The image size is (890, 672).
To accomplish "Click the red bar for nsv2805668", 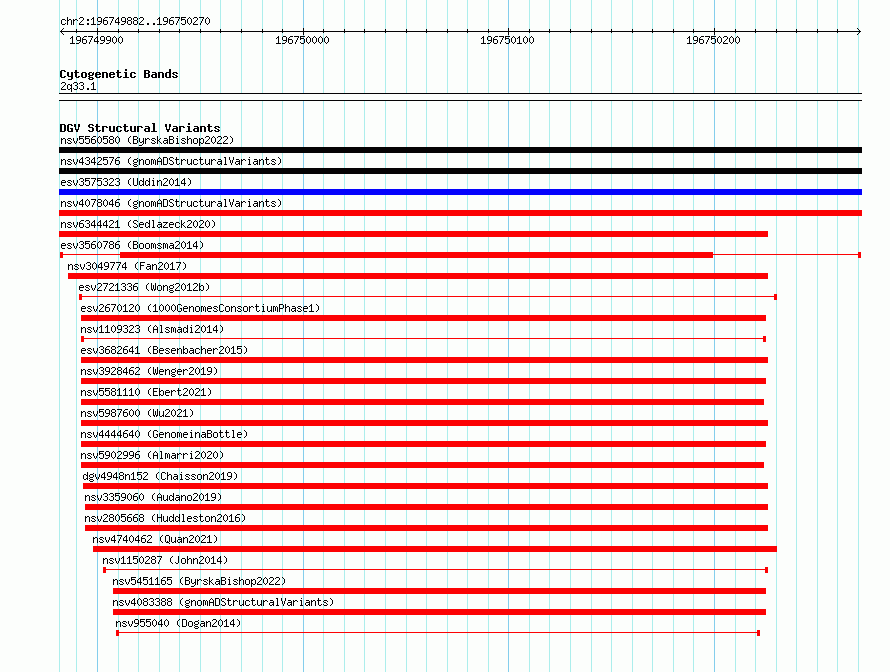I will point(426,528).
